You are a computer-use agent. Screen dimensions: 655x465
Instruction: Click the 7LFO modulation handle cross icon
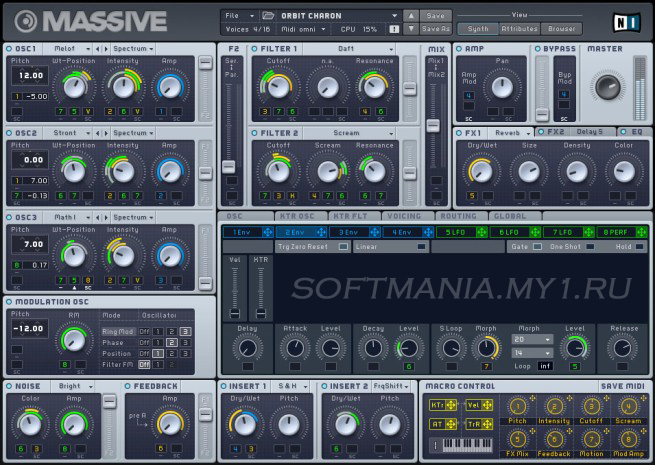coord(589,232)
